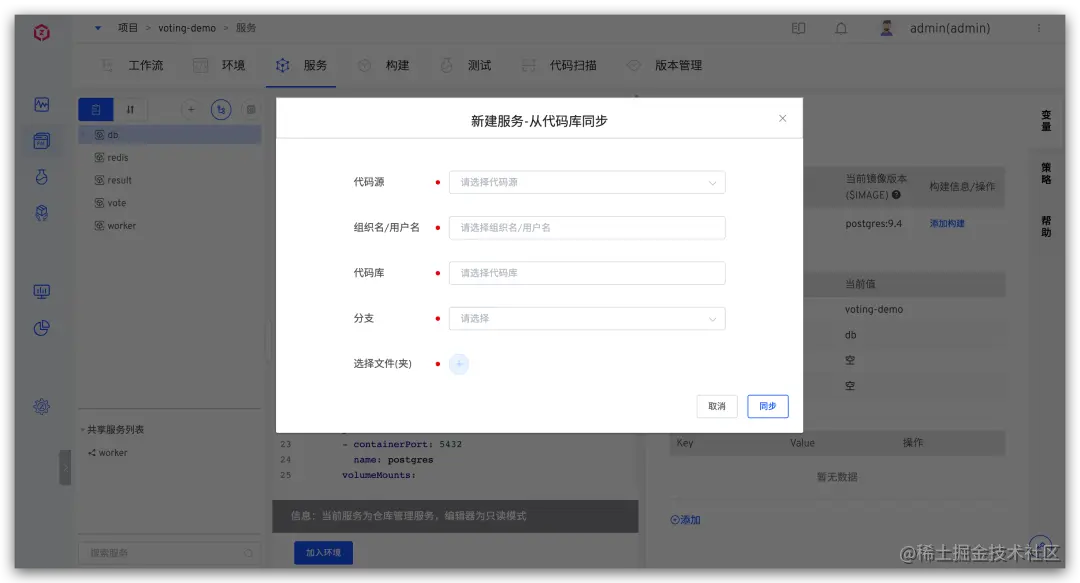Click the 添加构建 link in right panel
The height and width of the screenshot is (583, 1080).
click(x=947, y=223)
